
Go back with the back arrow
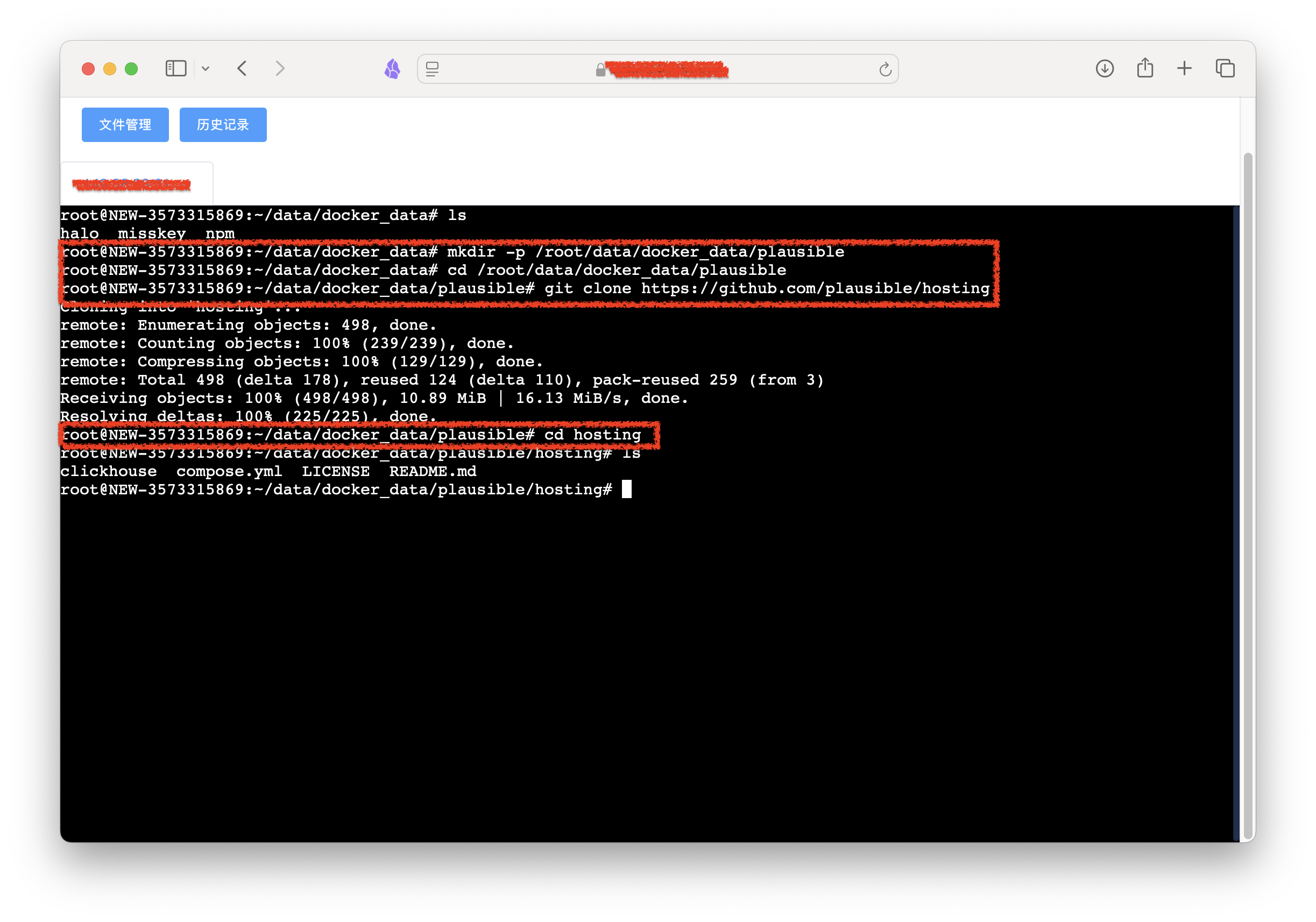[x=242, y=69]
